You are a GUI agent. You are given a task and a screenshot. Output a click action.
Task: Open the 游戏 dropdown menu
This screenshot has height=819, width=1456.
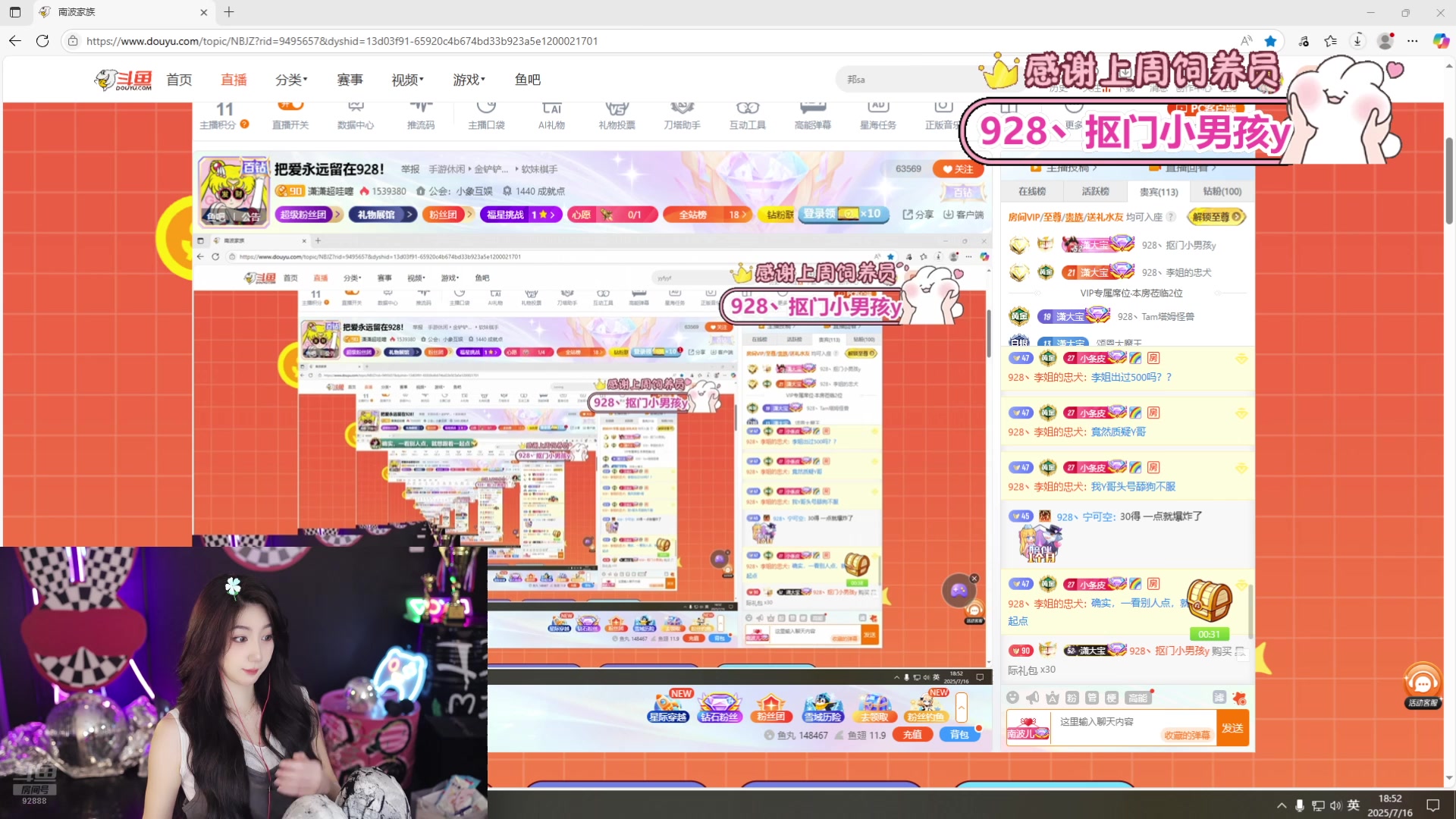click(x=469, y=80)
